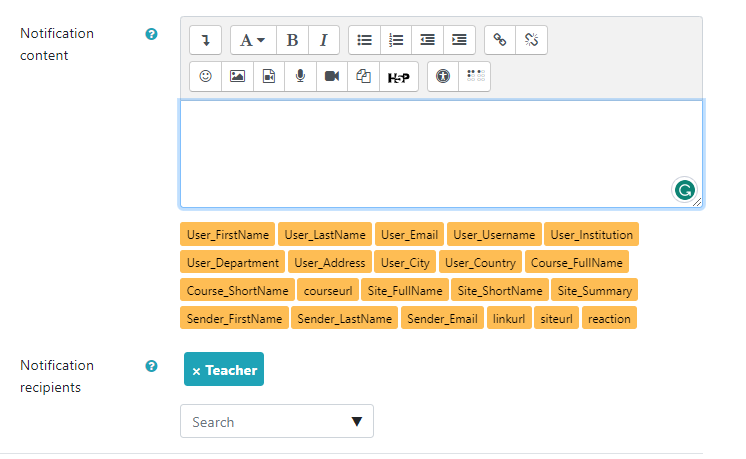The height and width of the screenshot is (459, 746).
Task: Apply italic formatting in editor
Action: 324,40
